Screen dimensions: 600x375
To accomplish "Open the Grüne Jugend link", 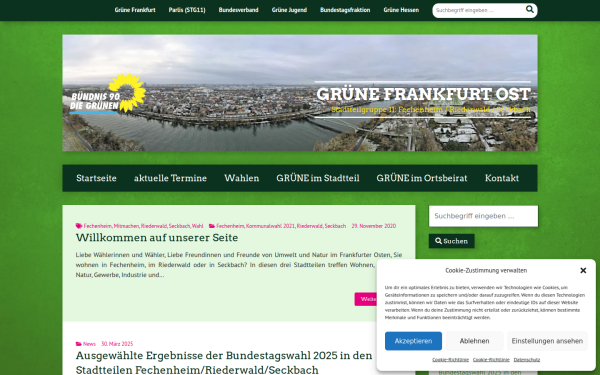I will pyautogui.click(x=289, y=10).
